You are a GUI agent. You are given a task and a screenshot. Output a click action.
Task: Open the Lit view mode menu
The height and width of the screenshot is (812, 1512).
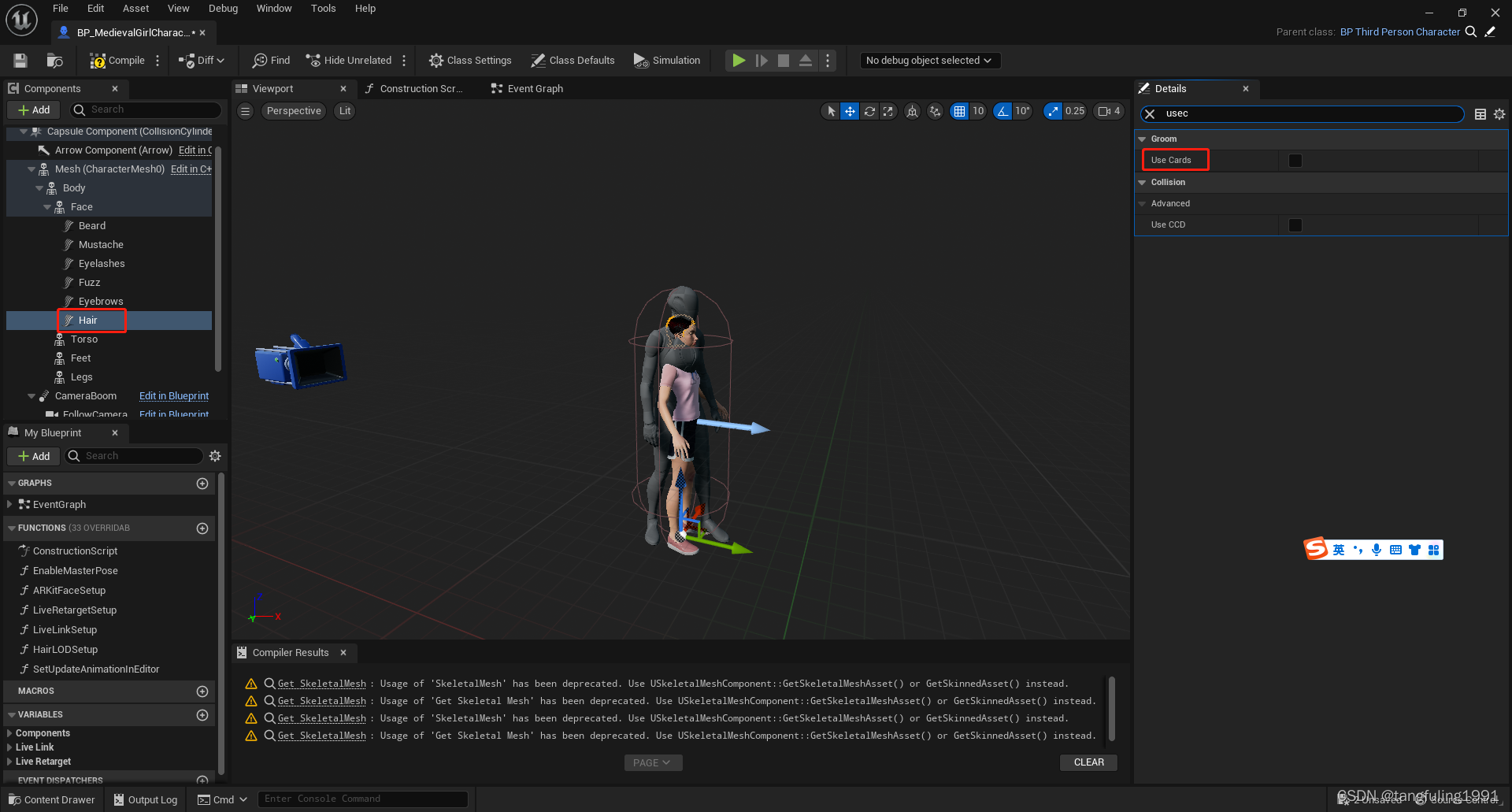pyautogui.click(x=345, y=111)
